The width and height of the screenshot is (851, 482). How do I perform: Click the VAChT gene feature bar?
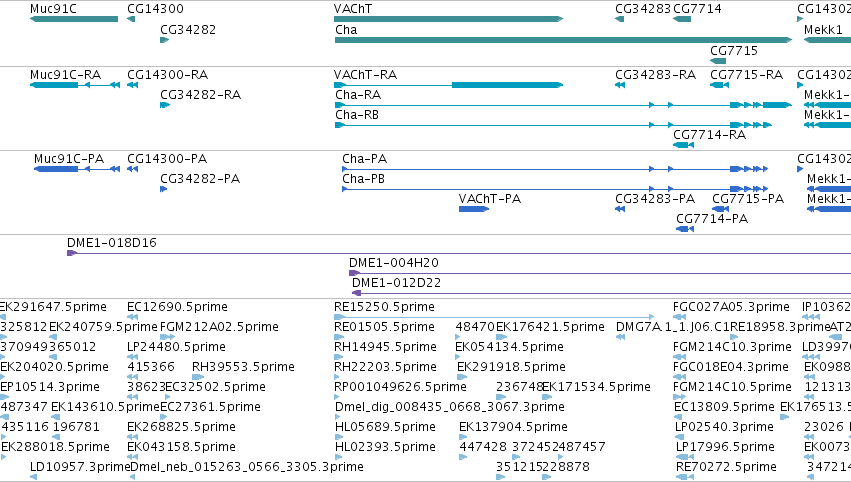[x=448, y=19]
